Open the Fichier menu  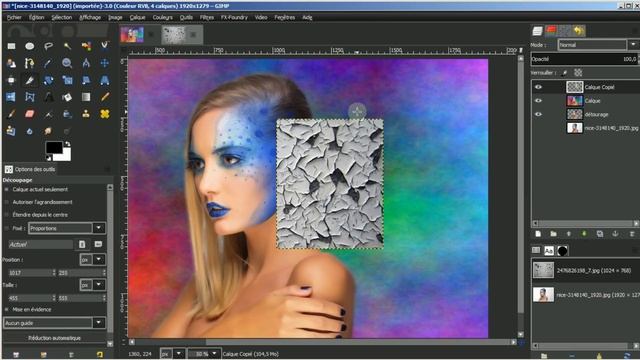(14, 17)
